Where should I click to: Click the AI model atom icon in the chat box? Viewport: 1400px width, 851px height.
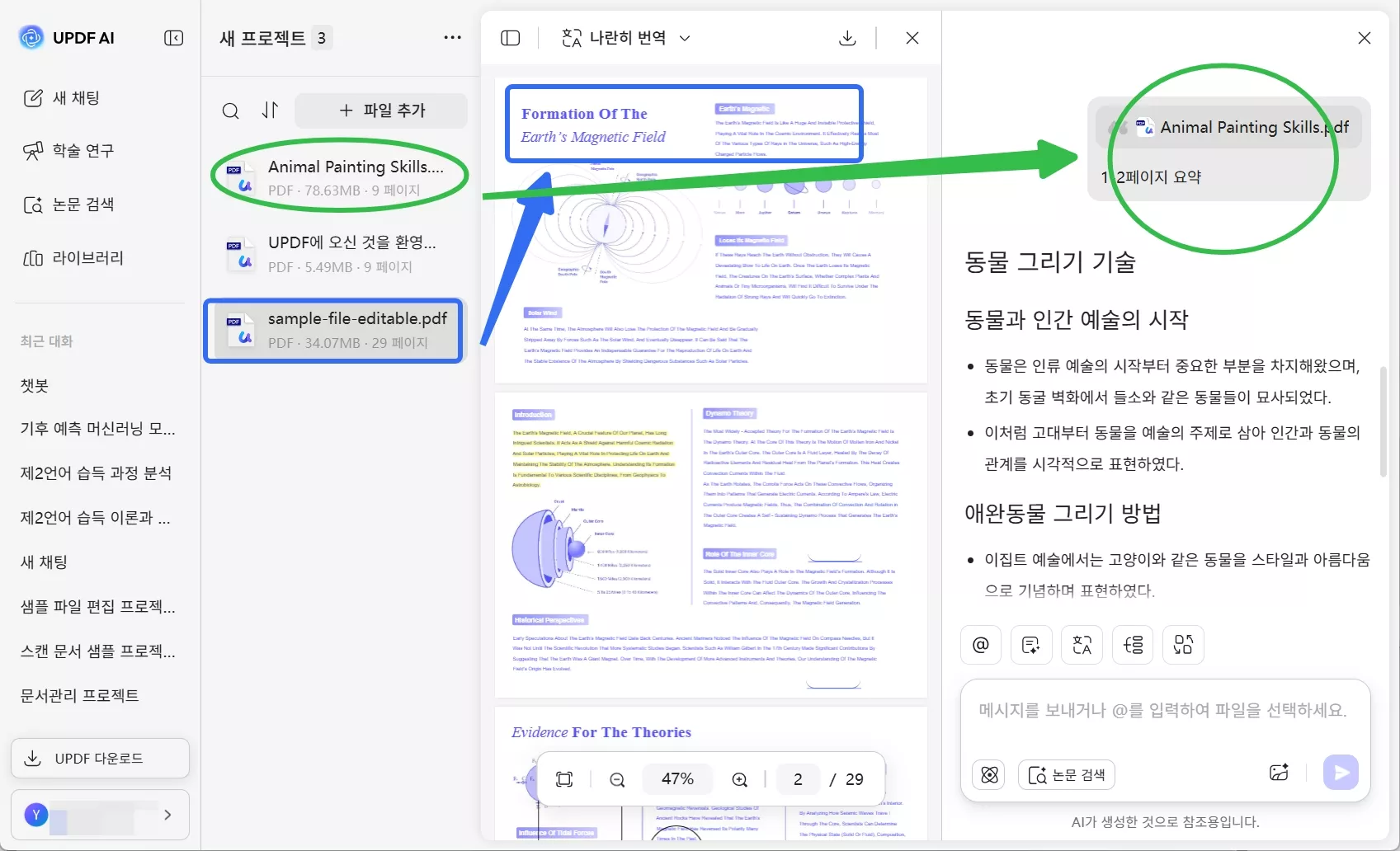(988, 773)
